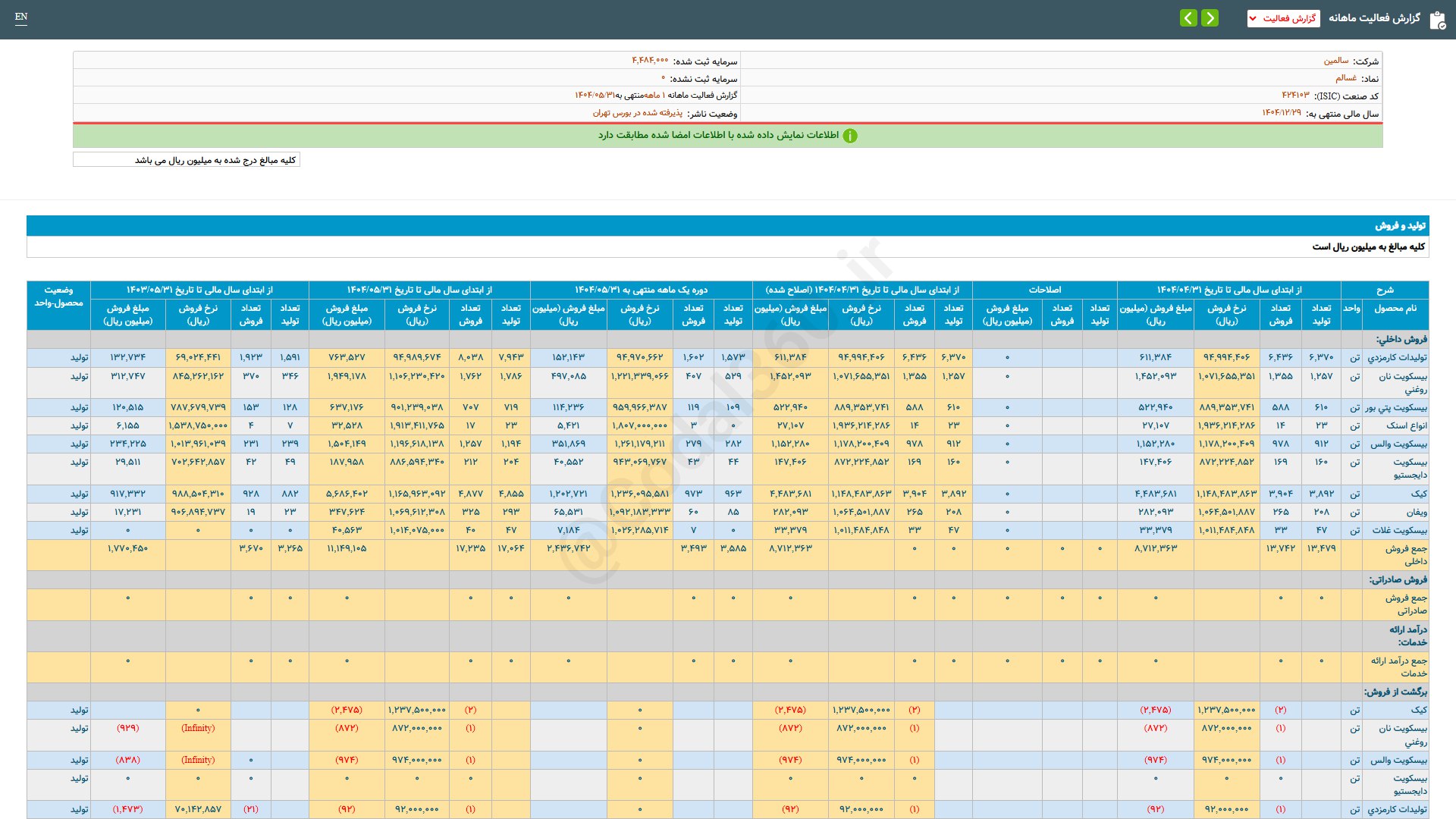Open the گزارش فعالیت dropdown

[1283, 18]
